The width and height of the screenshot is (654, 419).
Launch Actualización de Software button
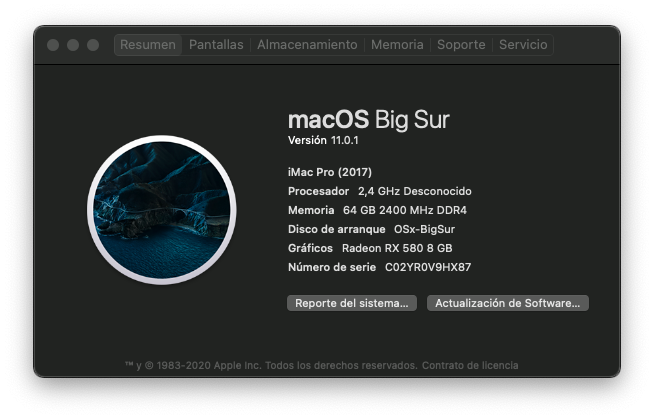(508, 303)
